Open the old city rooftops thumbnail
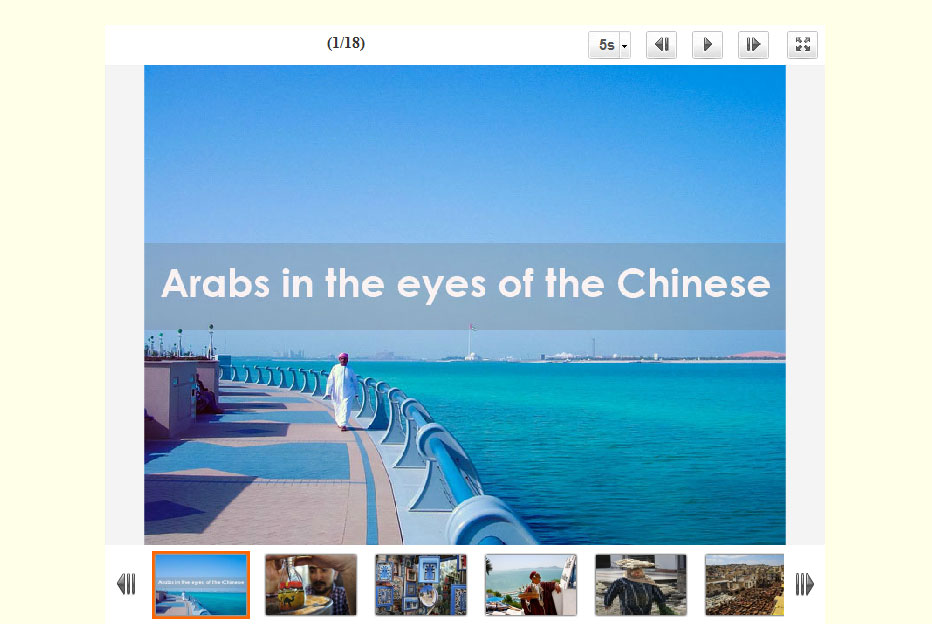The image size is (932, 624). pyautogui.click(x=745, y=585)
